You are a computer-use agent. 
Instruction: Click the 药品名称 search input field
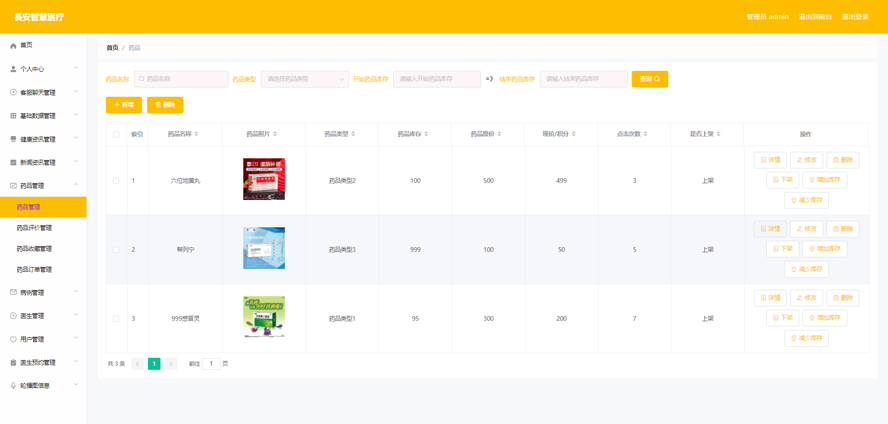(x=184, y=79)
